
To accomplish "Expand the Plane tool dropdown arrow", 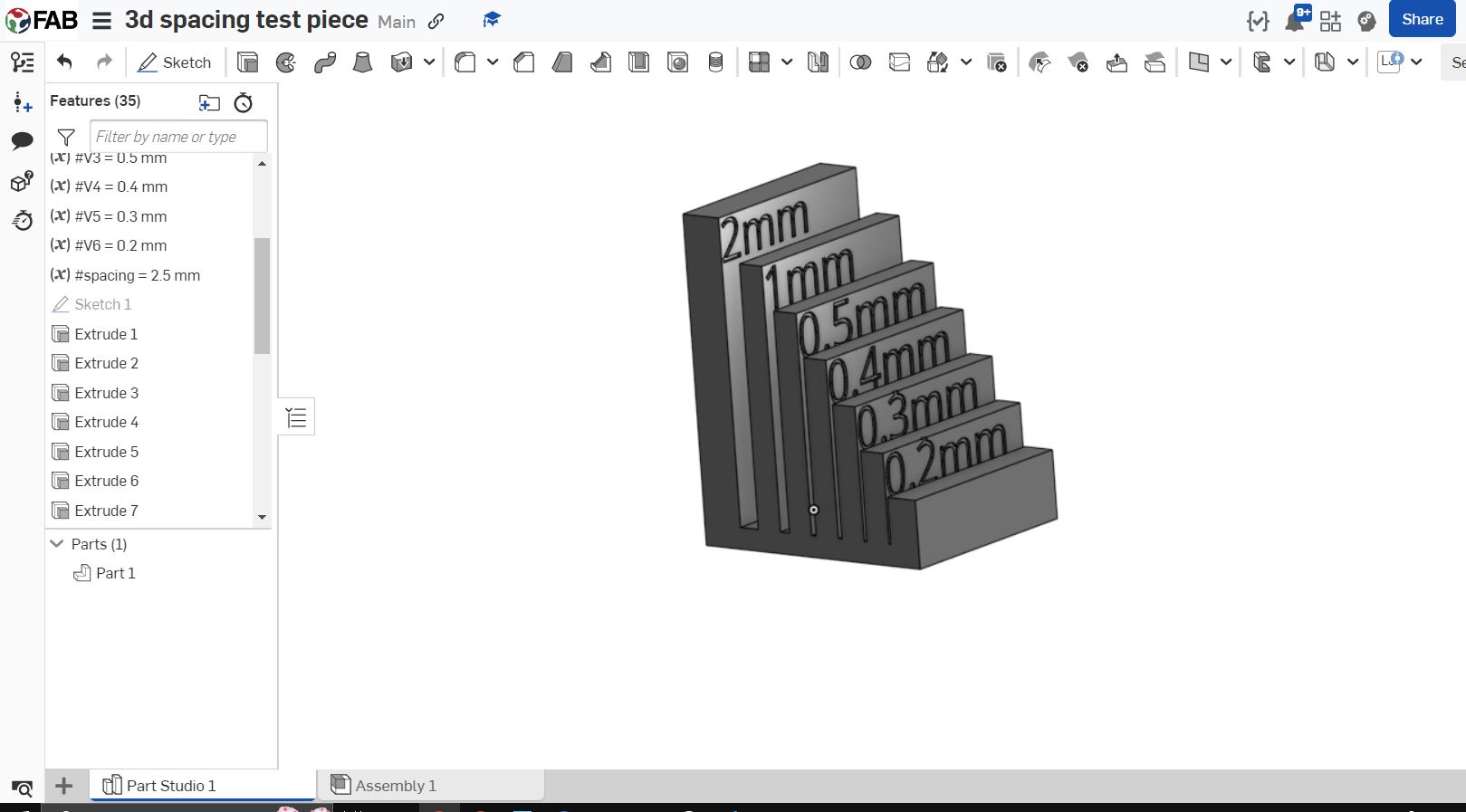I will 1226,62.
